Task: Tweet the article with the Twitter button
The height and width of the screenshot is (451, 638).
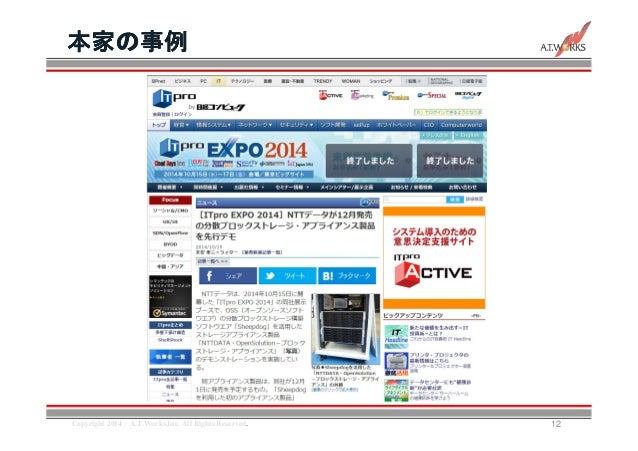Action: coord(287,276)
